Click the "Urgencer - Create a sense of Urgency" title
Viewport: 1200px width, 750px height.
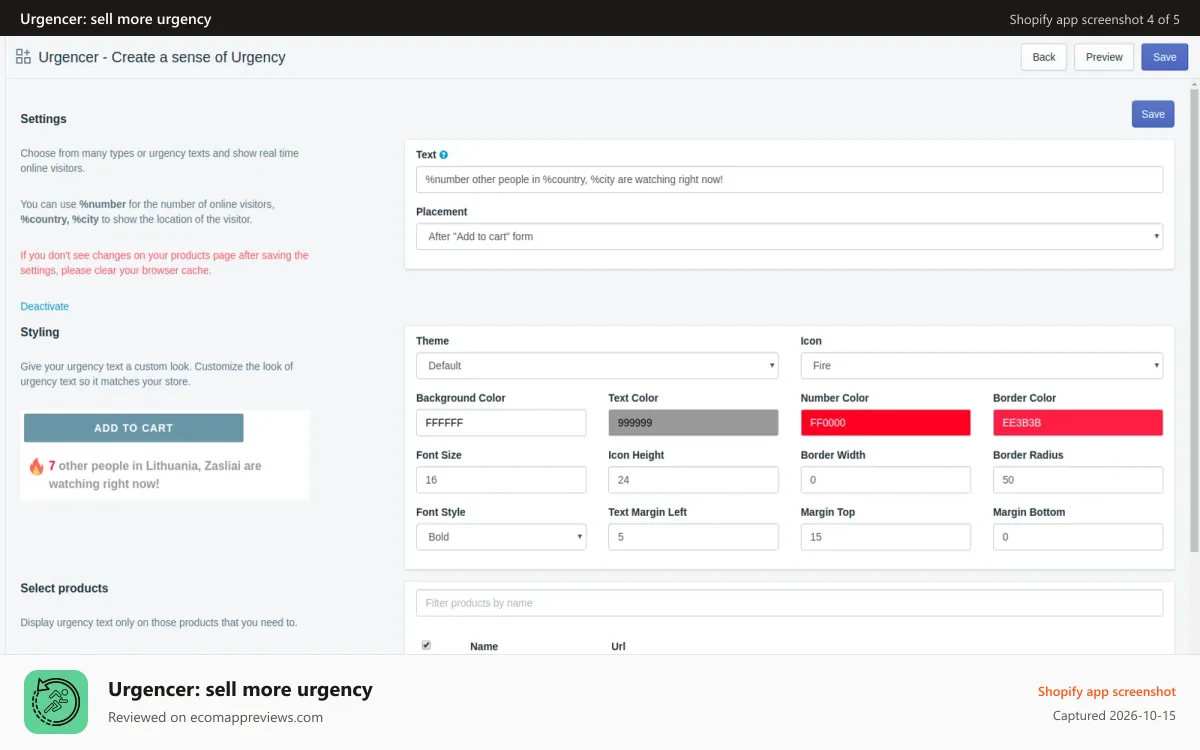click(x=162, y=57)
